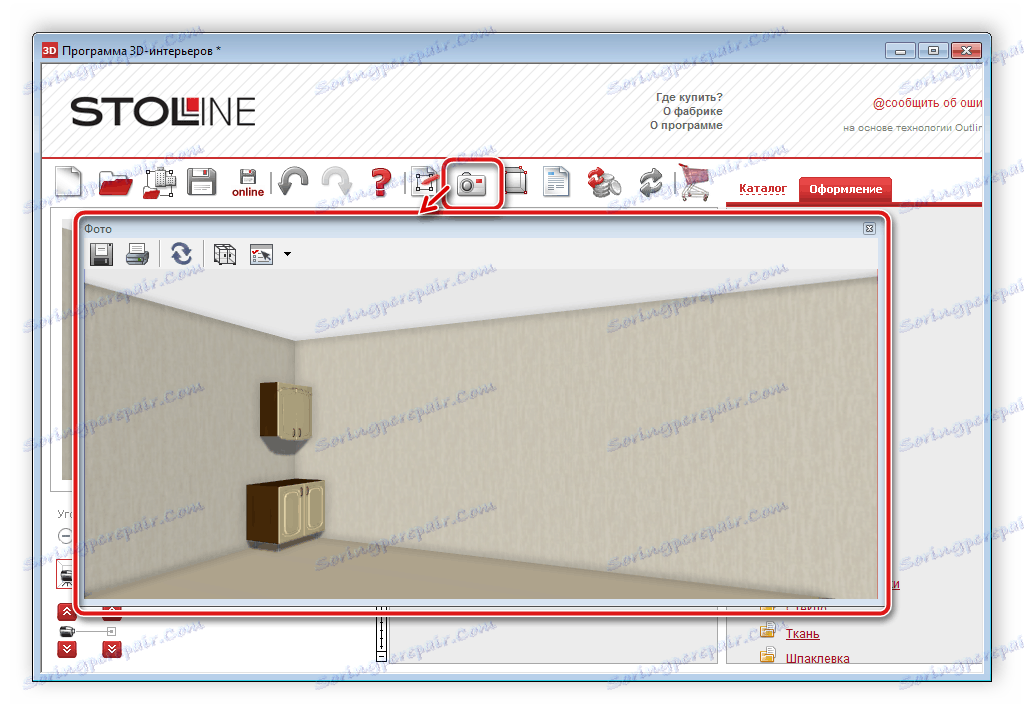Adjust the camera distance slider handle

pyautogui.click(x=111, y=631)
